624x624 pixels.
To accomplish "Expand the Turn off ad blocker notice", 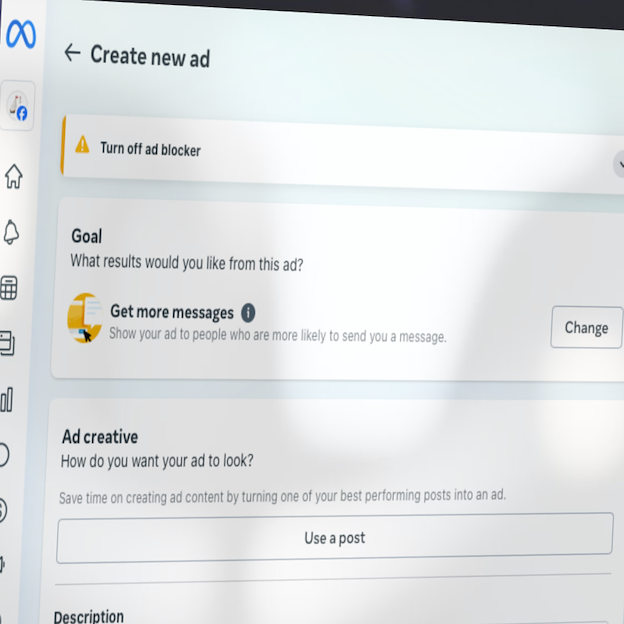I will tap(619, 164).
